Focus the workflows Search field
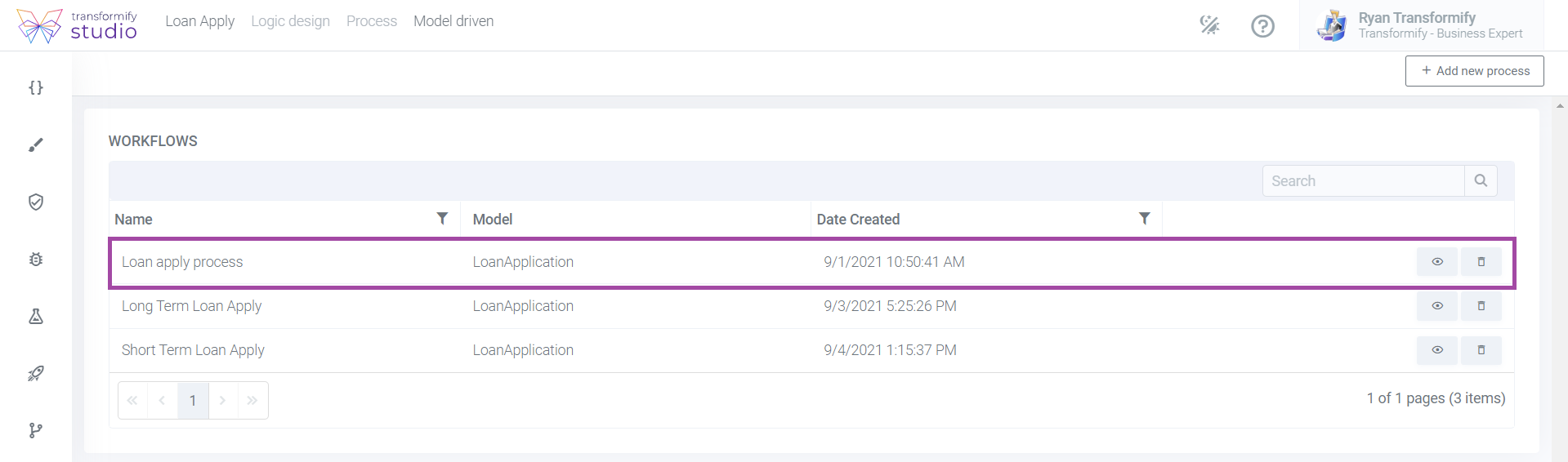This screenshot has height=462, width=1568. click(1363, 181)
